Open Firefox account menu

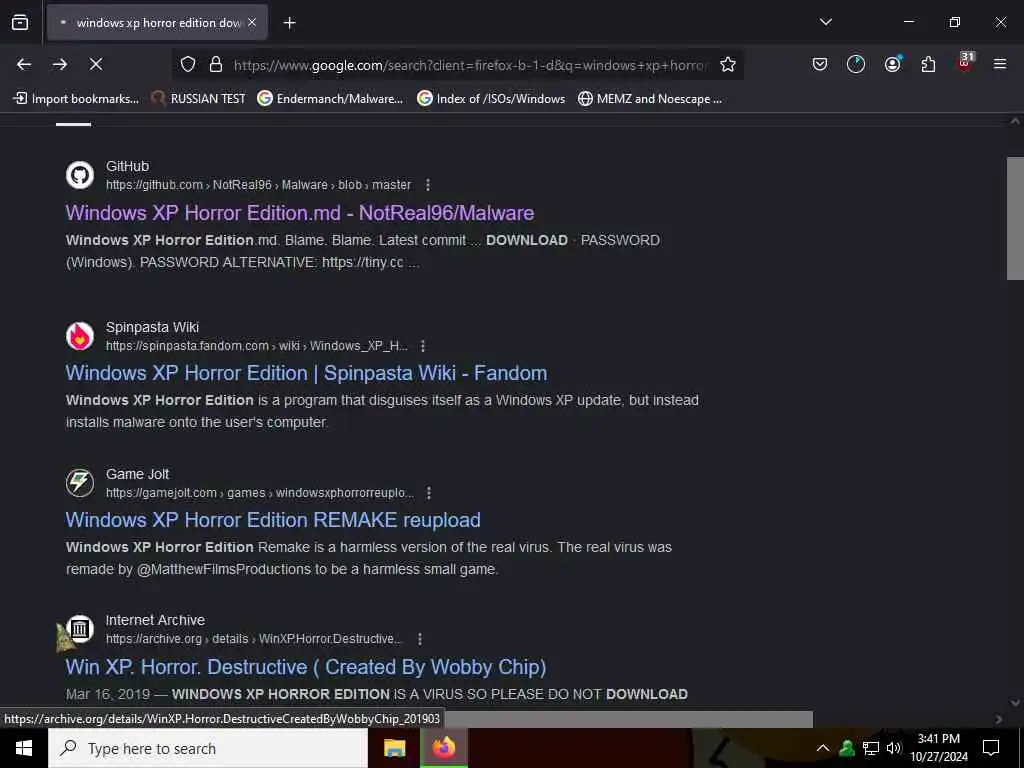pos(892,63)
